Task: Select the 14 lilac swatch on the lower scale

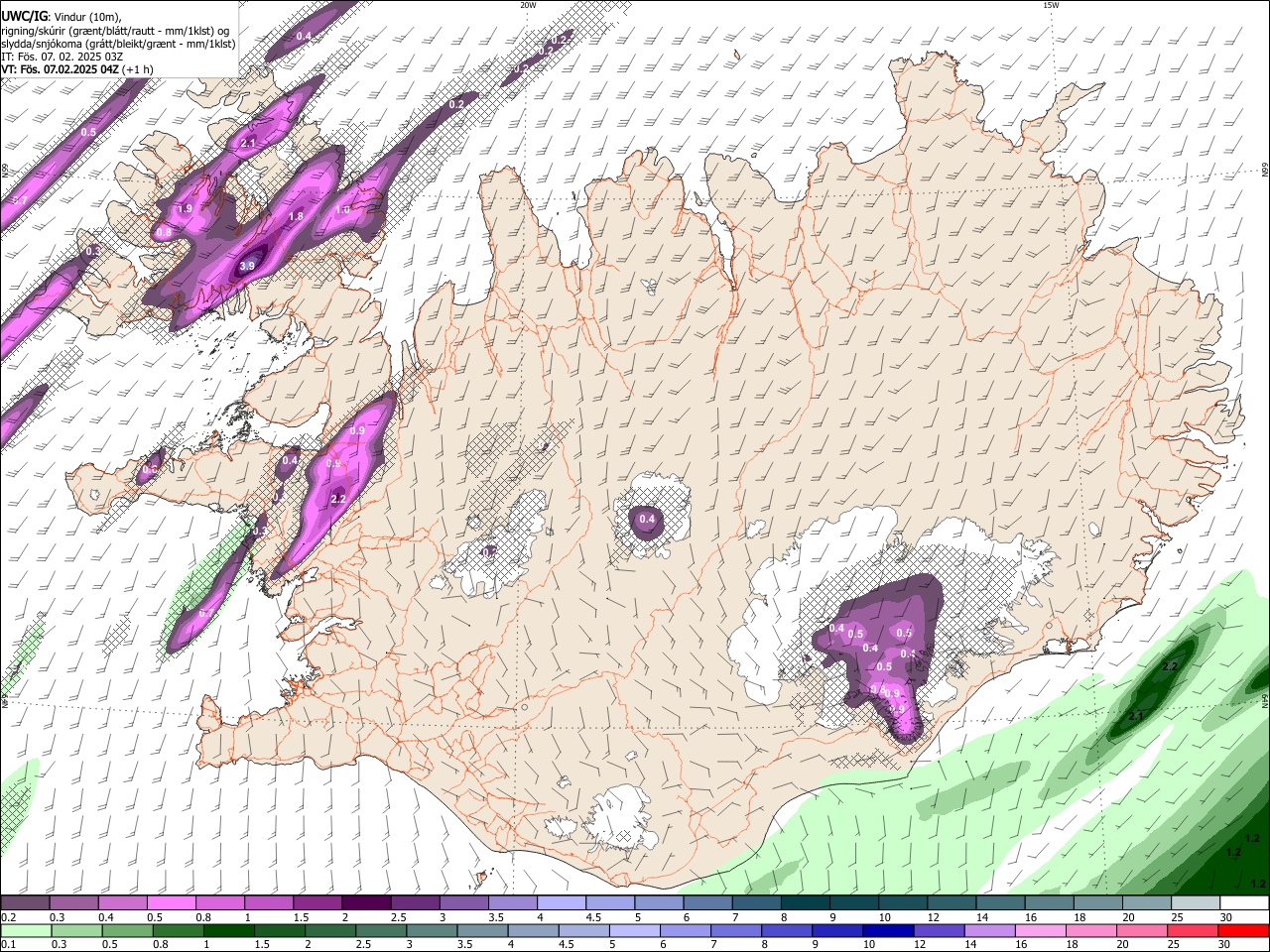Action: tap(989, 931)
